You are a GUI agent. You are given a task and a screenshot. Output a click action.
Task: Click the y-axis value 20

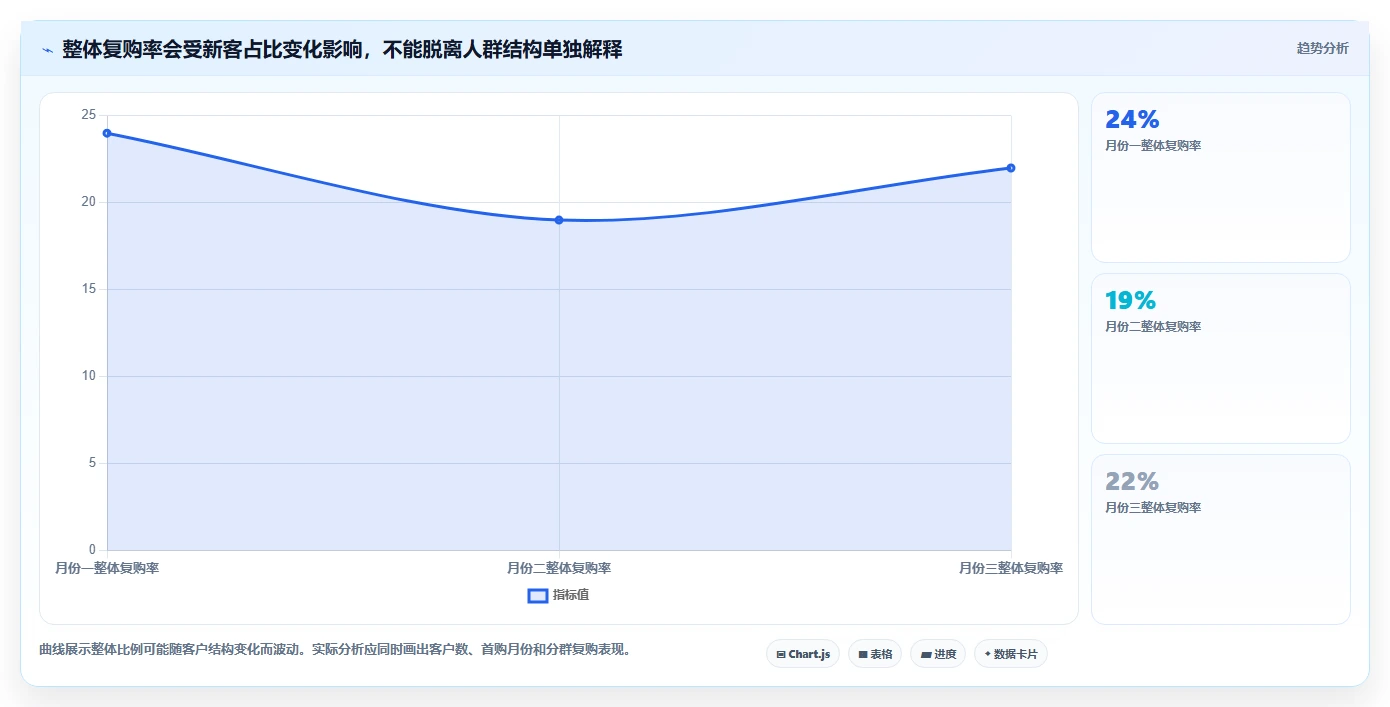(89, 202)
